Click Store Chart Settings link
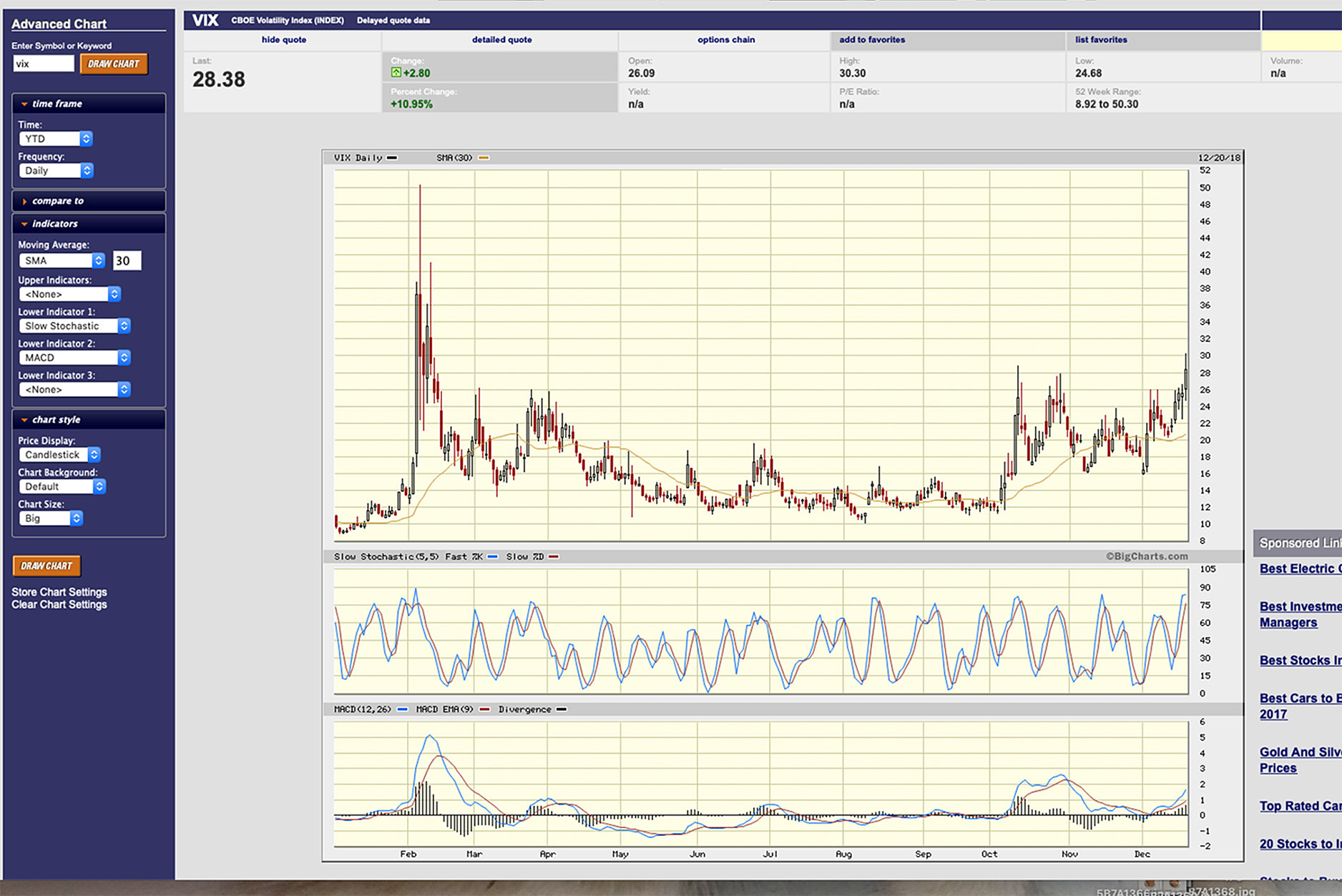 [x=59, y=592]
